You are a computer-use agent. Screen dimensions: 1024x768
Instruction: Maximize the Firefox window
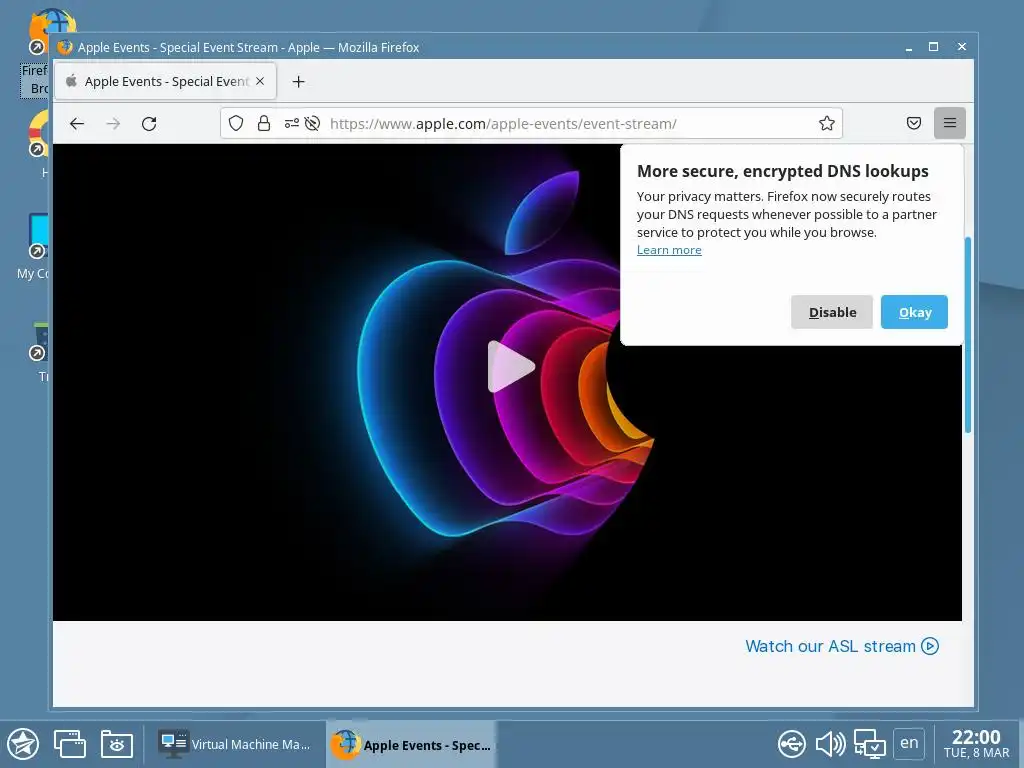tap(934, 47)
